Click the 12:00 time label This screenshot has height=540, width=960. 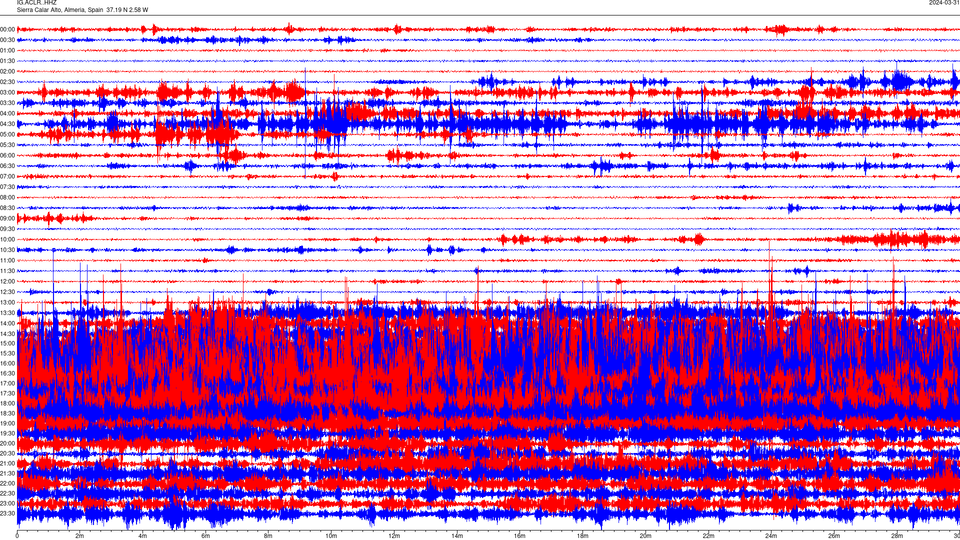click(8, 281)
